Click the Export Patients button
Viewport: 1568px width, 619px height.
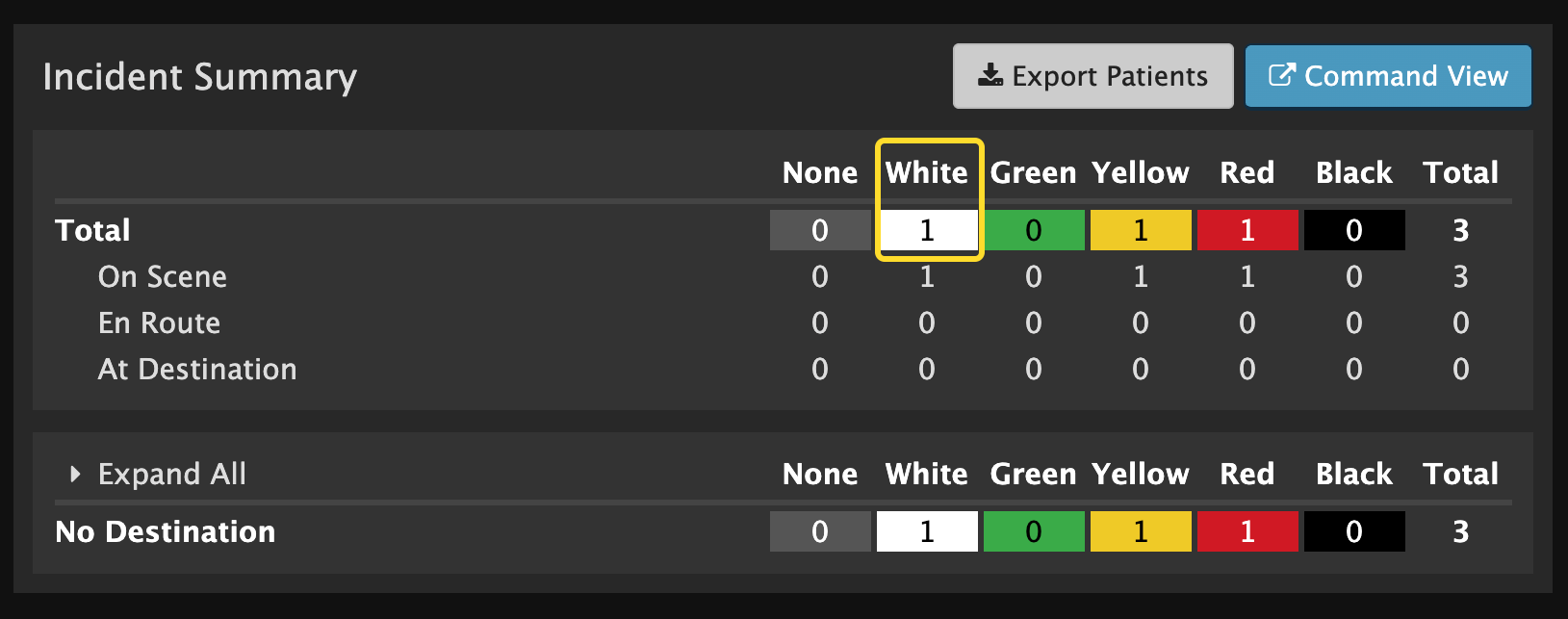pyautogui.click(x=1092, y=76)
